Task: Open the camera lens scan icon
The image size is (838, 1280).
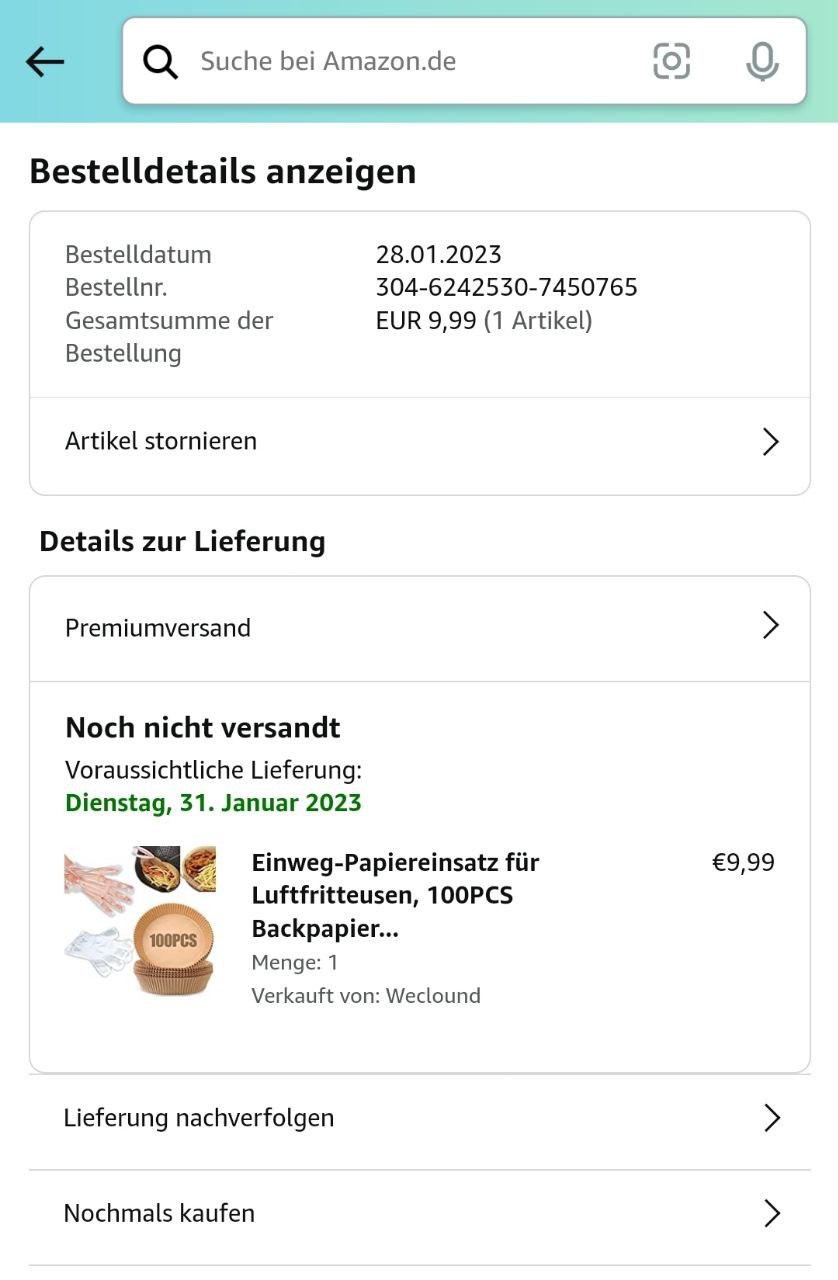Action: coord(672,62)
